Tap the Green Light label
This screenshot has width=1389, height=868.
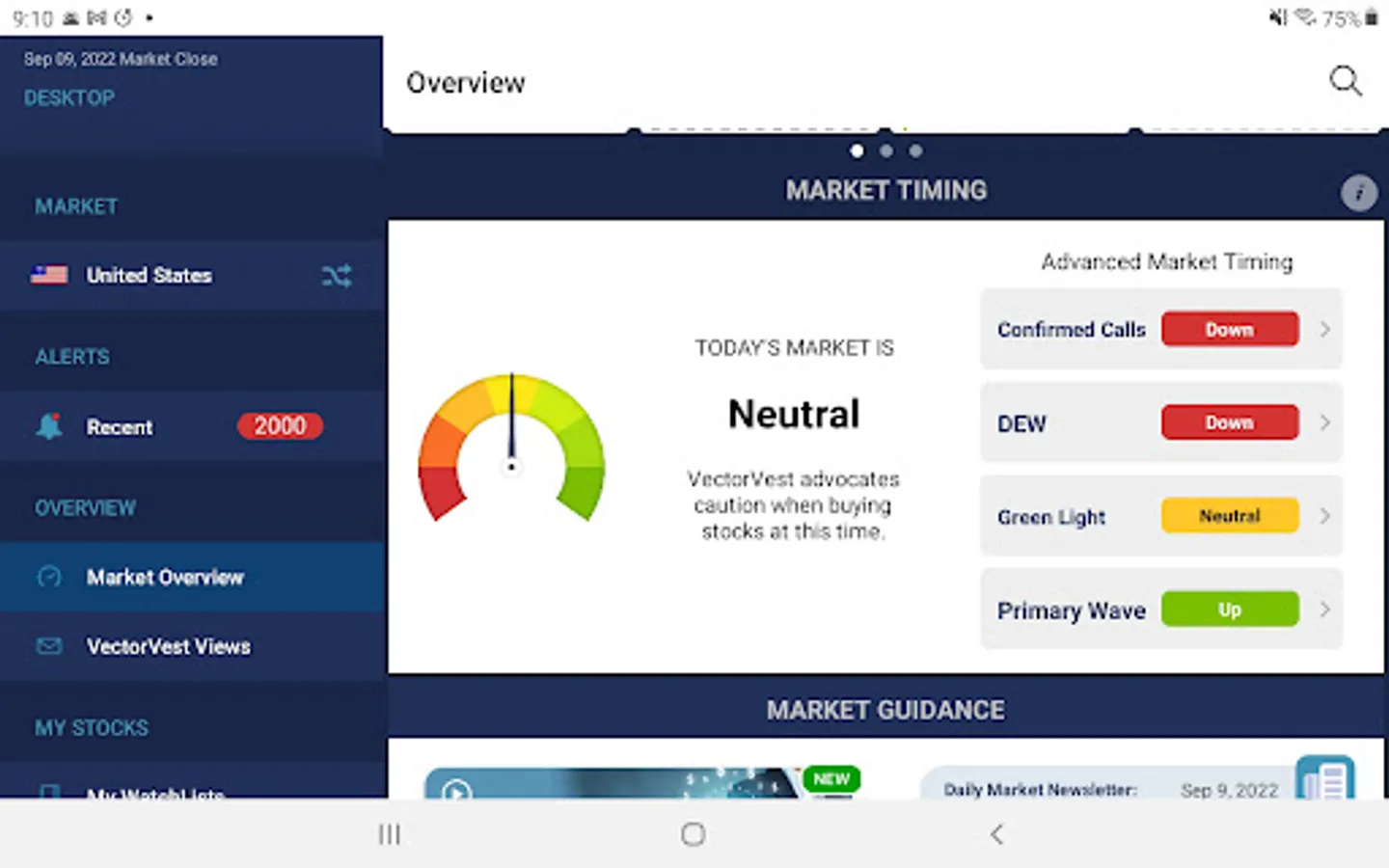pos(1051,517)
